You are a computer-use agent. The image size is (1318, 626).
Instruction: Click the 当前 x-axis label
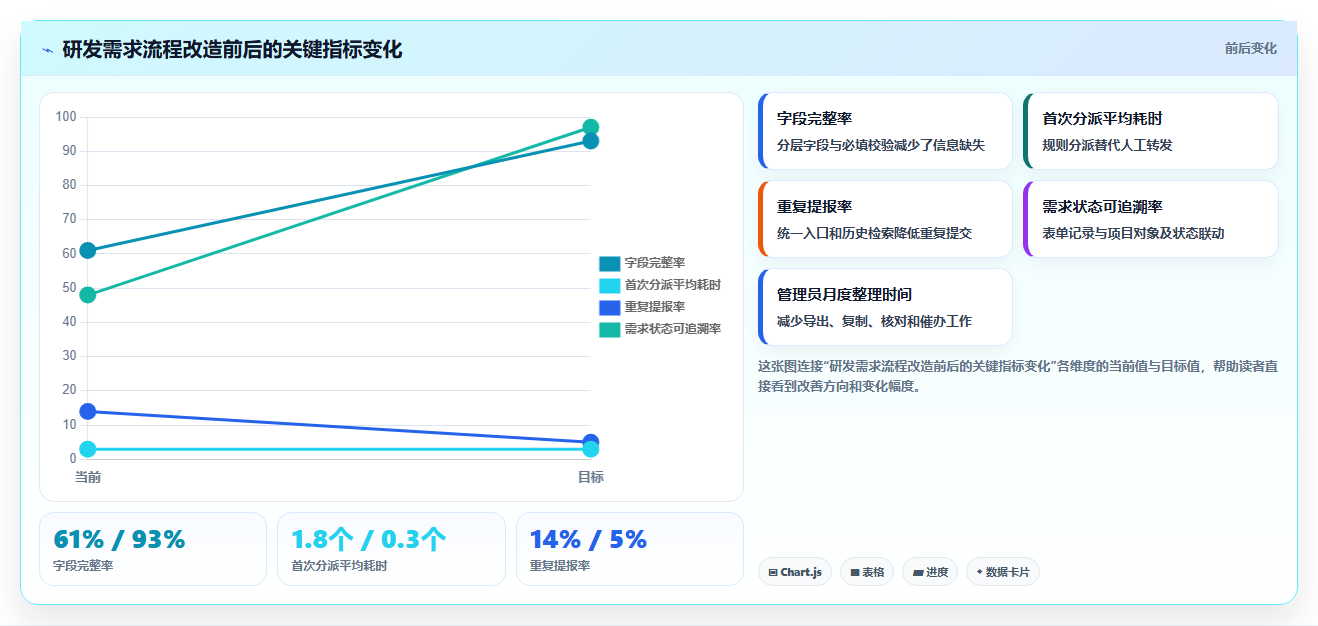pyautogui.click(x=88, y=477)
